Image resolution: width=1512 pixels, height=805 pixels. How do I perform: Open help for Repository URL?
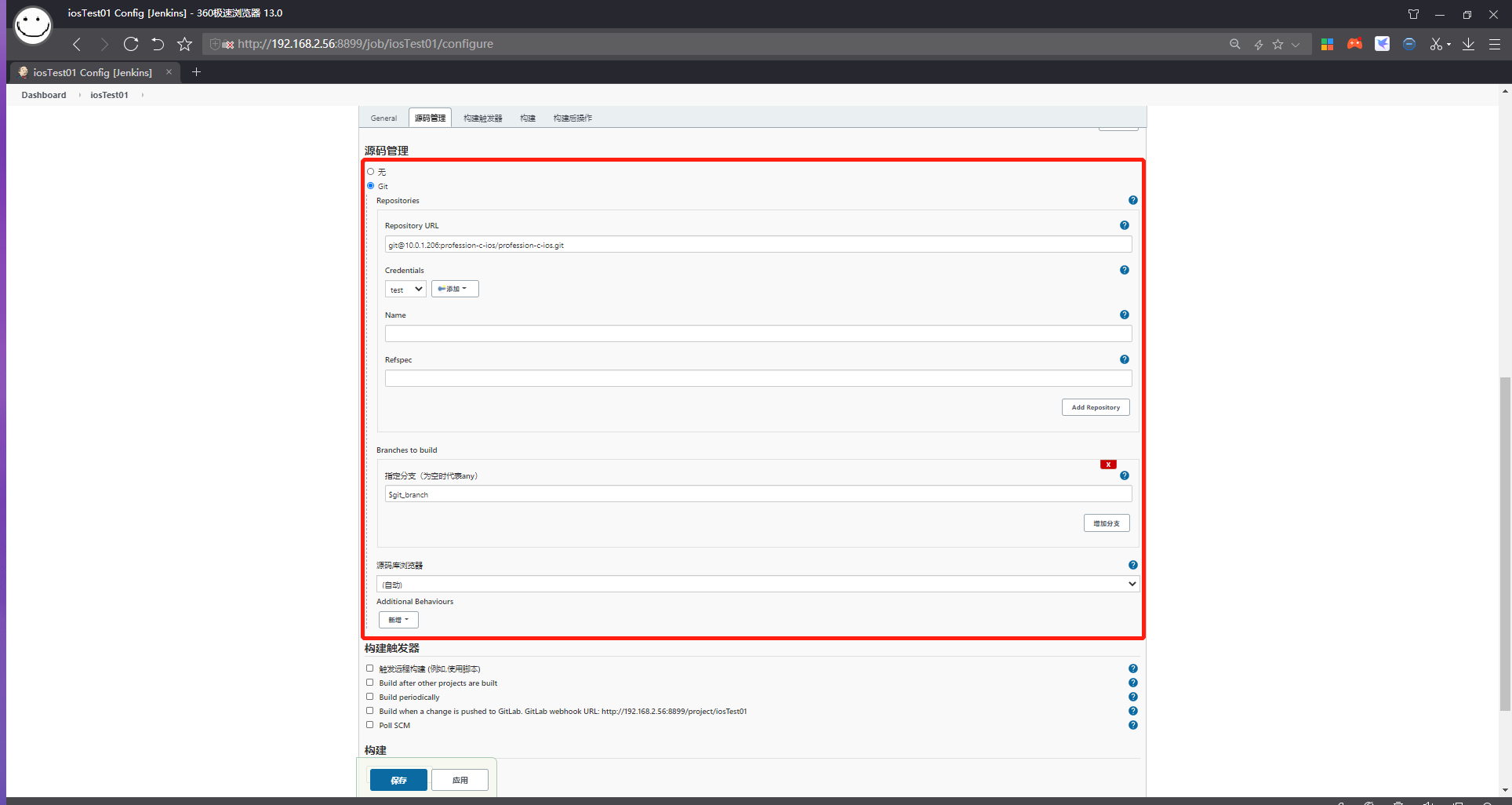coord(1124,225)
